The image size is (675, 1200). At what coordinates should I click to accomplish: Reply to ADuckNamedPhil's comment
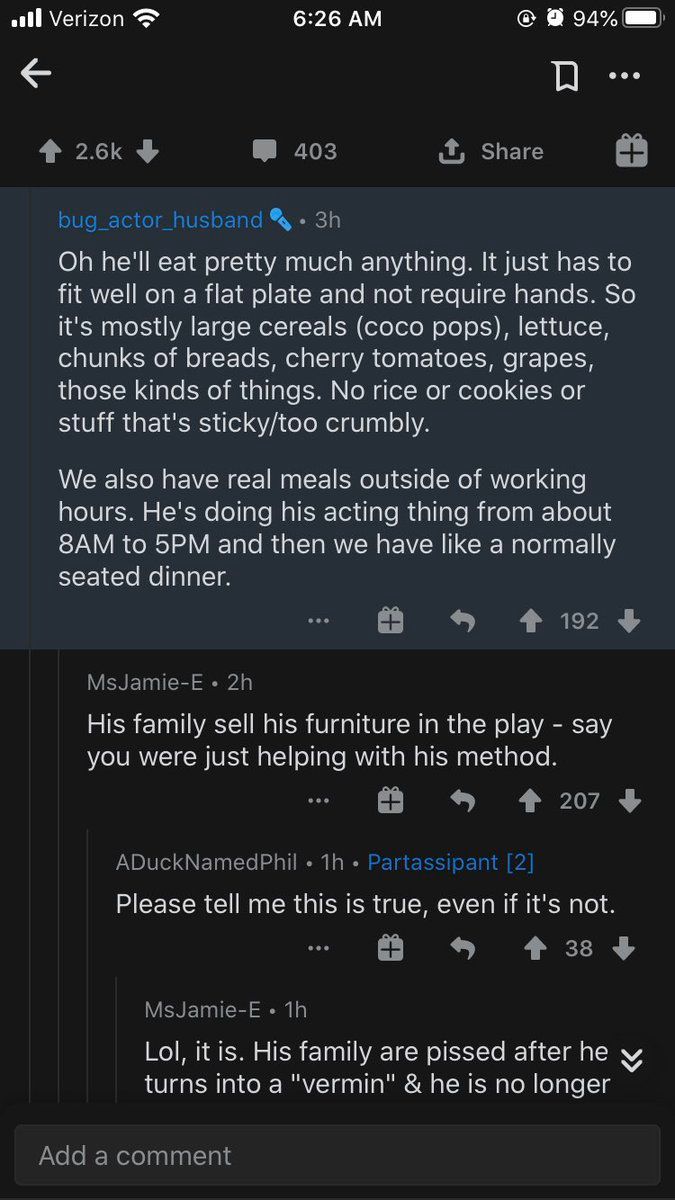[462, 948]
